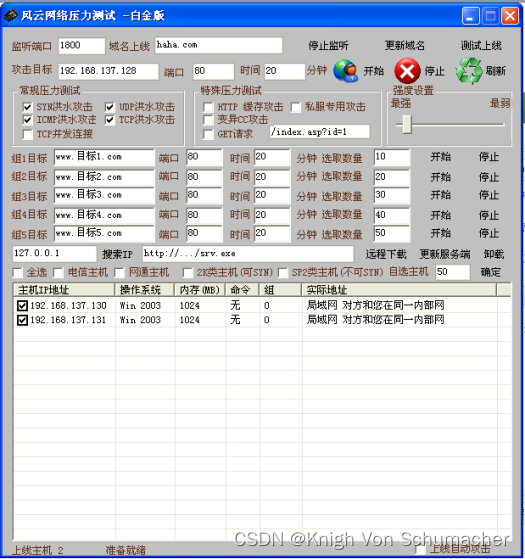Sort by the 主机IP地址 column header
The width and height of the screenshot is (525, 559).
point(64,290)
